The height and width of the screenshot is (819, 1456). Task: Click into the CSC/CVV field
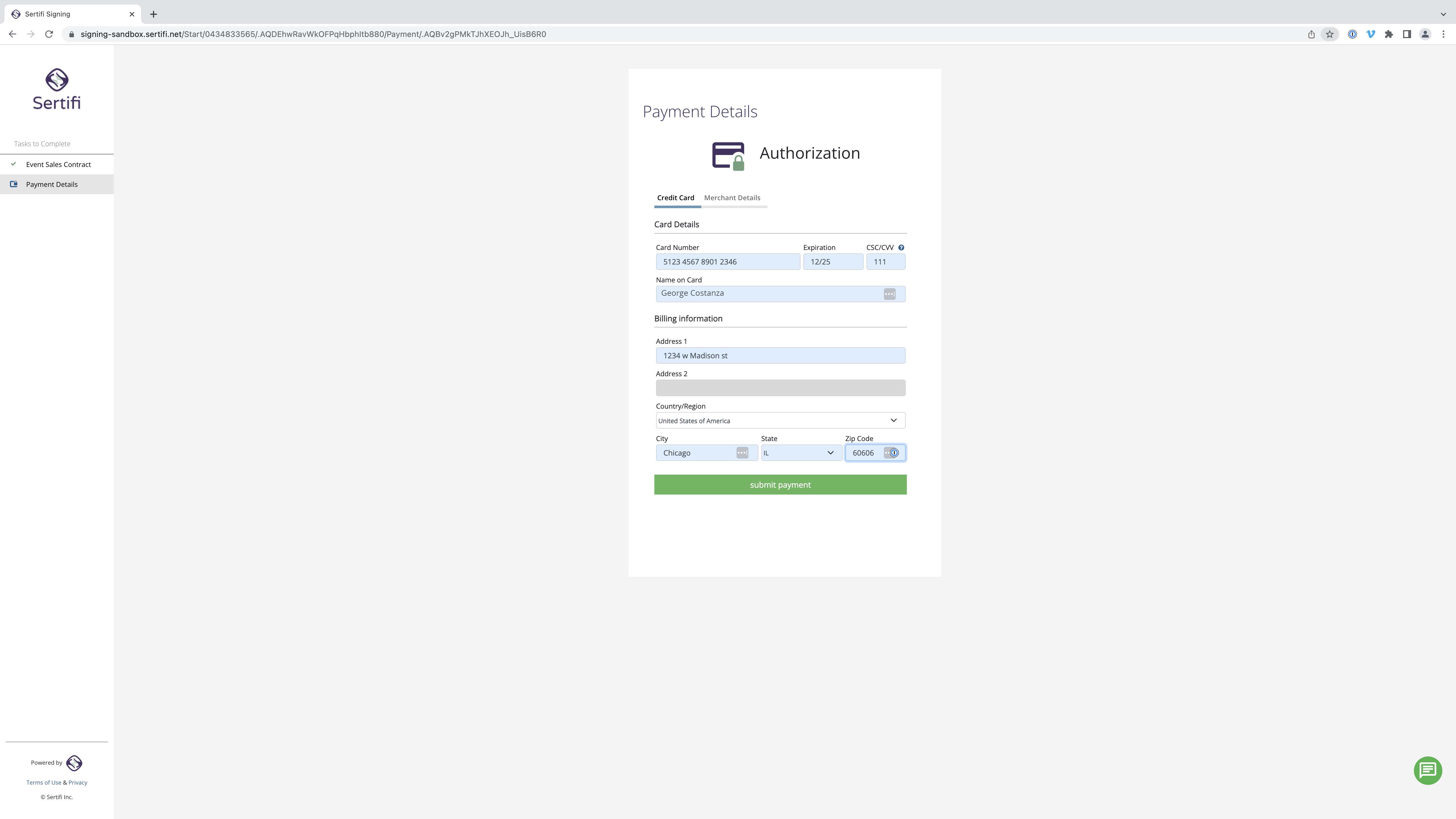click(x=885, y=262)
